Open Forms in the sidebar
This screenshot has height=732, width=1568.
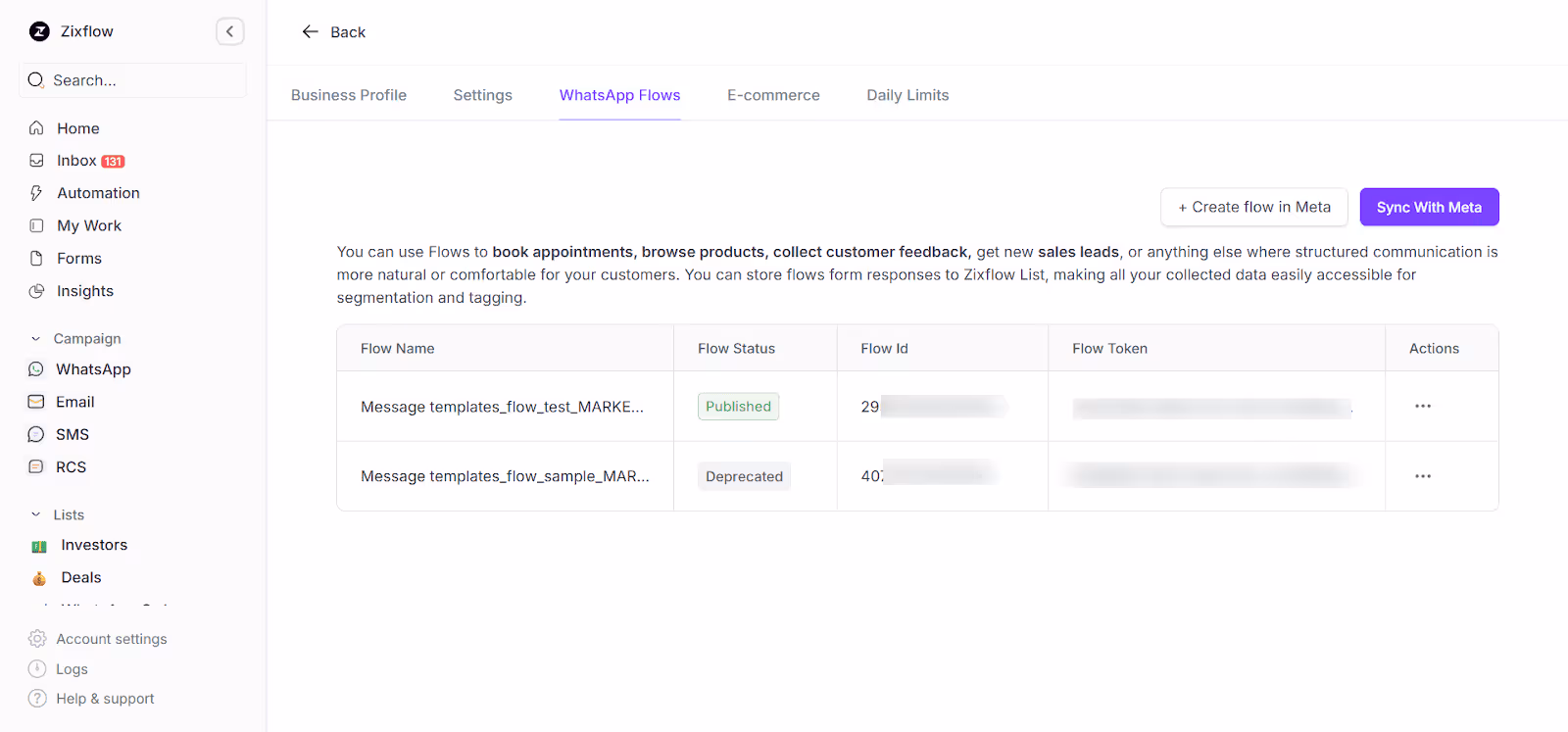(79, 259)
